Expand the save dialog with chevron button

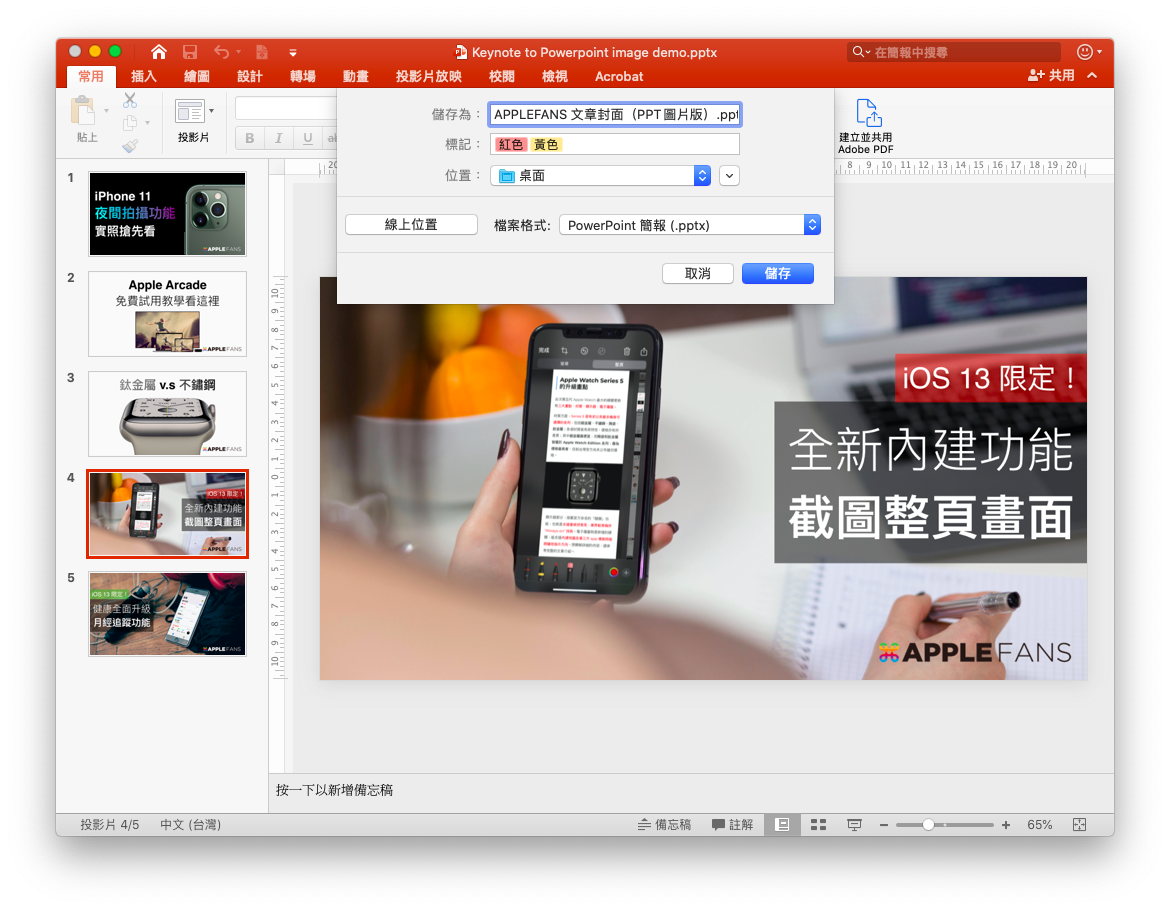730,176
